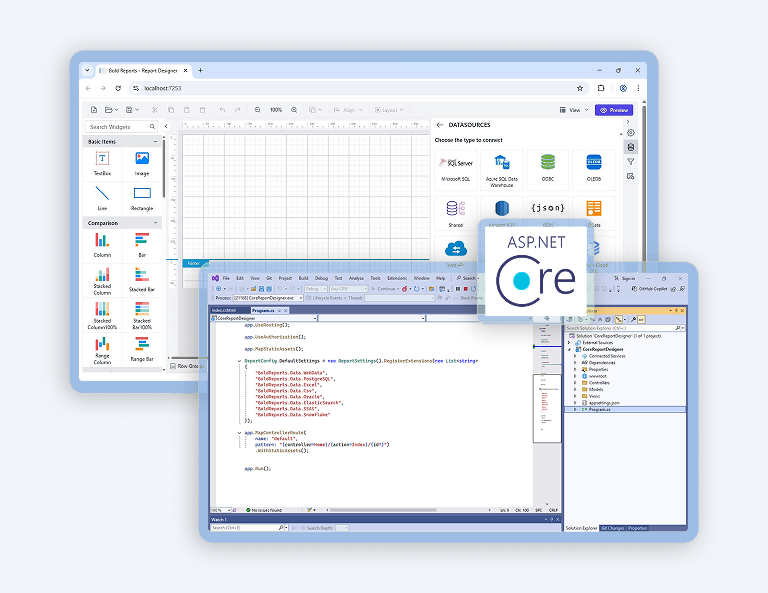
Task: Collapse the Basic Items widget group
Action: 156,142
